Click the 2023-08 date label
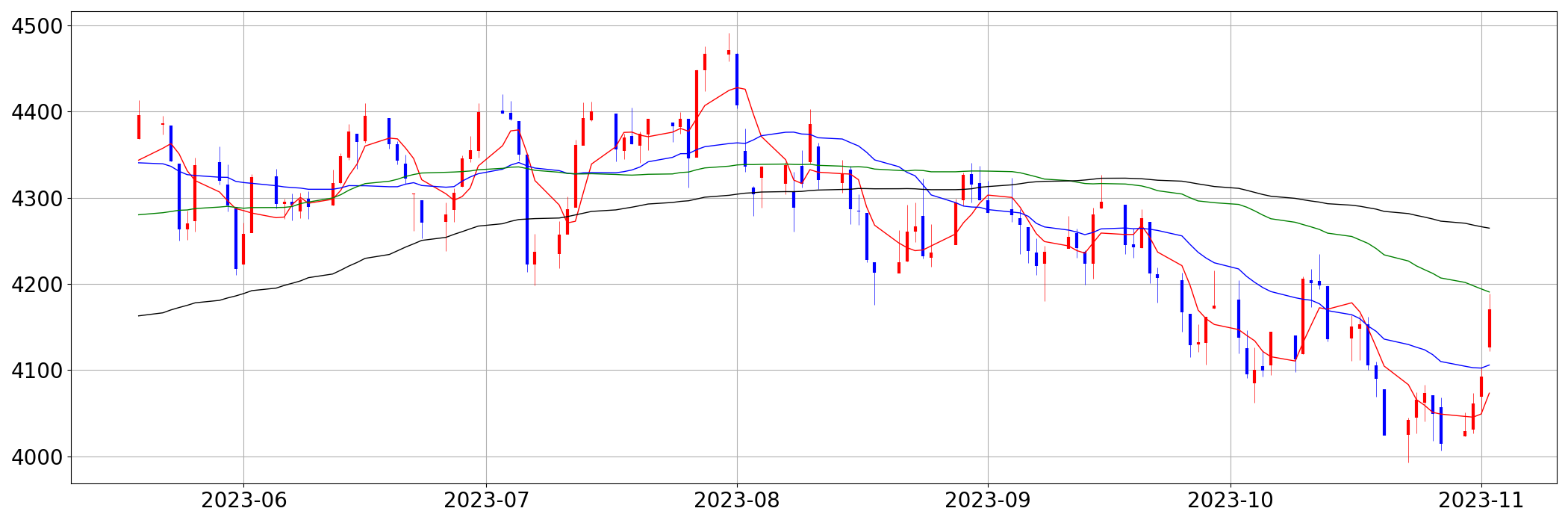 tap(737, 501)
